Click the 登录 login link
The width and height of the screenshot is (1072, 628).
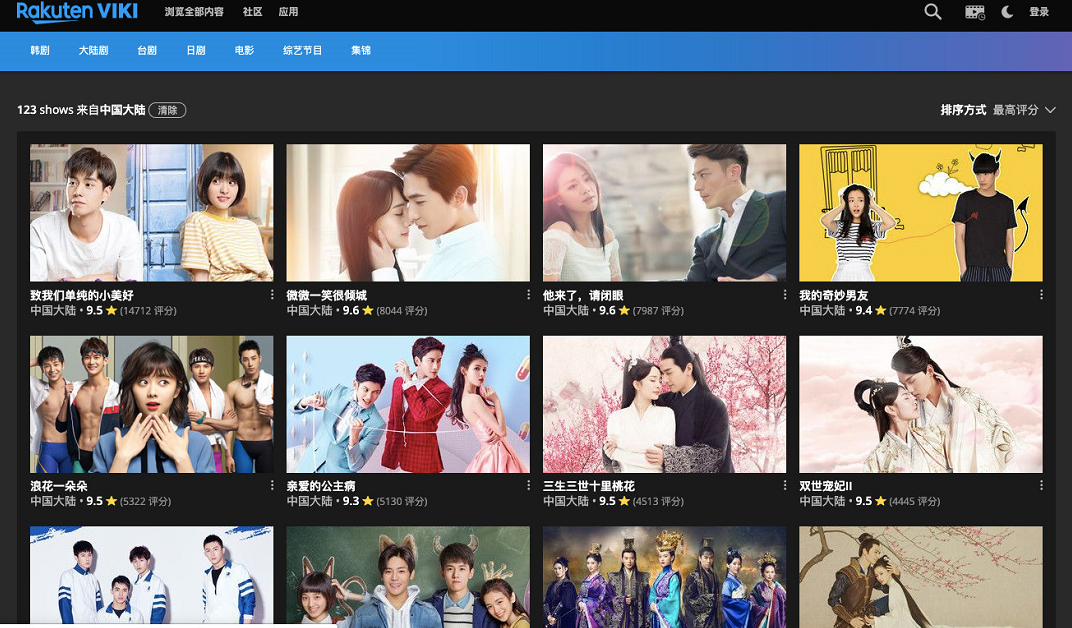[x=1039, y=12]
